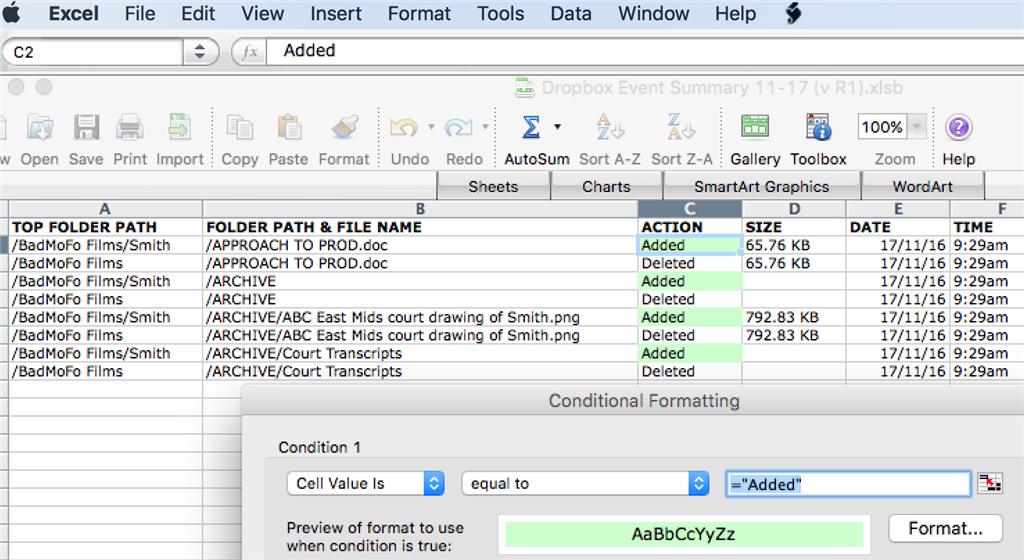Viewport: 1024px width, 560px height.
Task: Open the Toolbox icon
Action: click(818, 127)
